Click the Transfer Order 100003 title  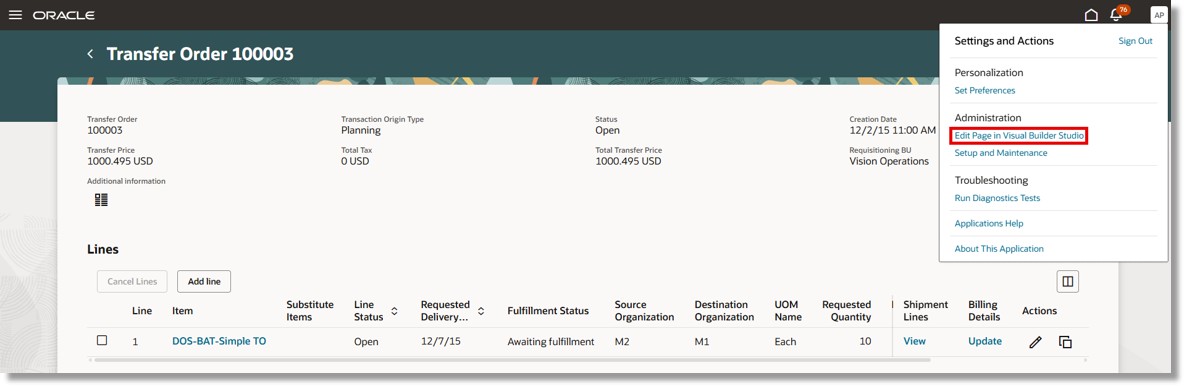(x=200, y=54)
